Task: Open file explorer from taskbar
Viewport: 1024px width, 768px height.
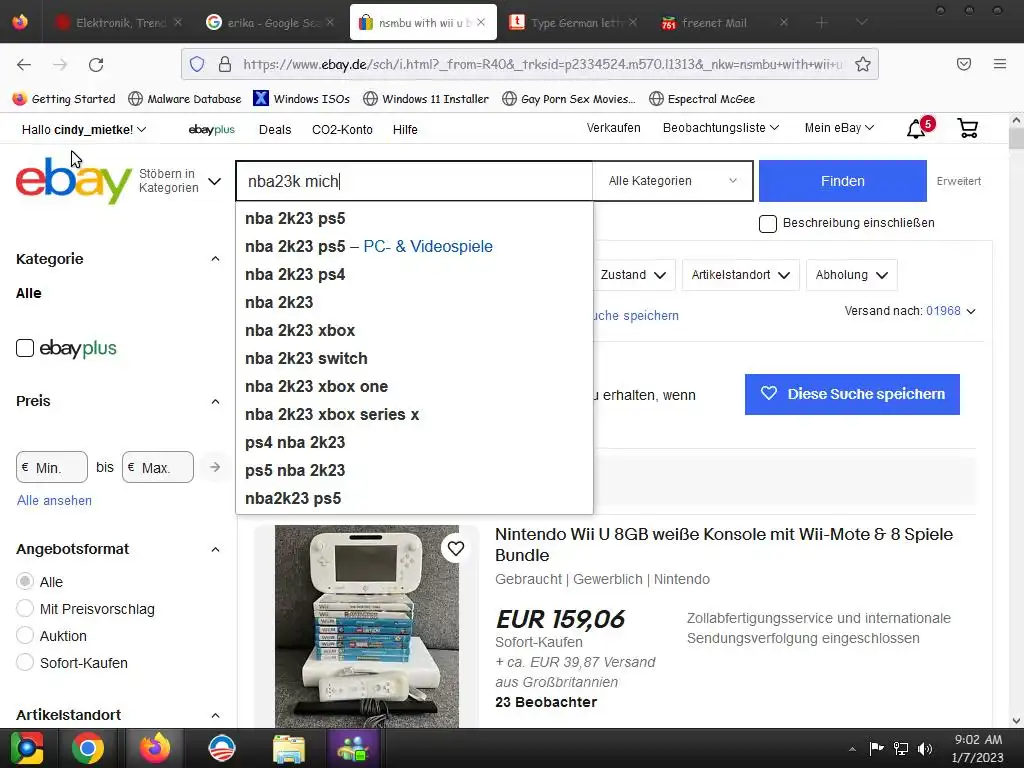Action: [x=289, y=748]
